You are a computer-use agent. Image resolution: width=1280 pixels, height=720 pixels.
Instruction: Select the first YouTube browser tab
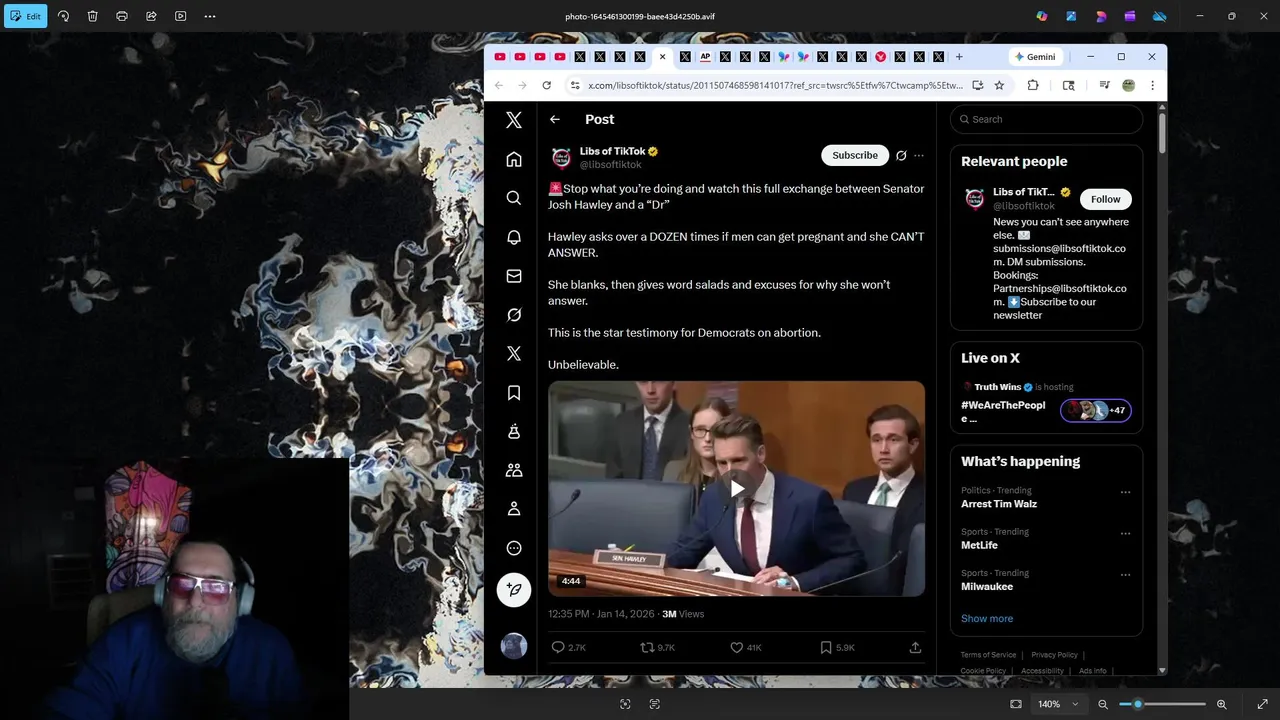click(500, 57)
